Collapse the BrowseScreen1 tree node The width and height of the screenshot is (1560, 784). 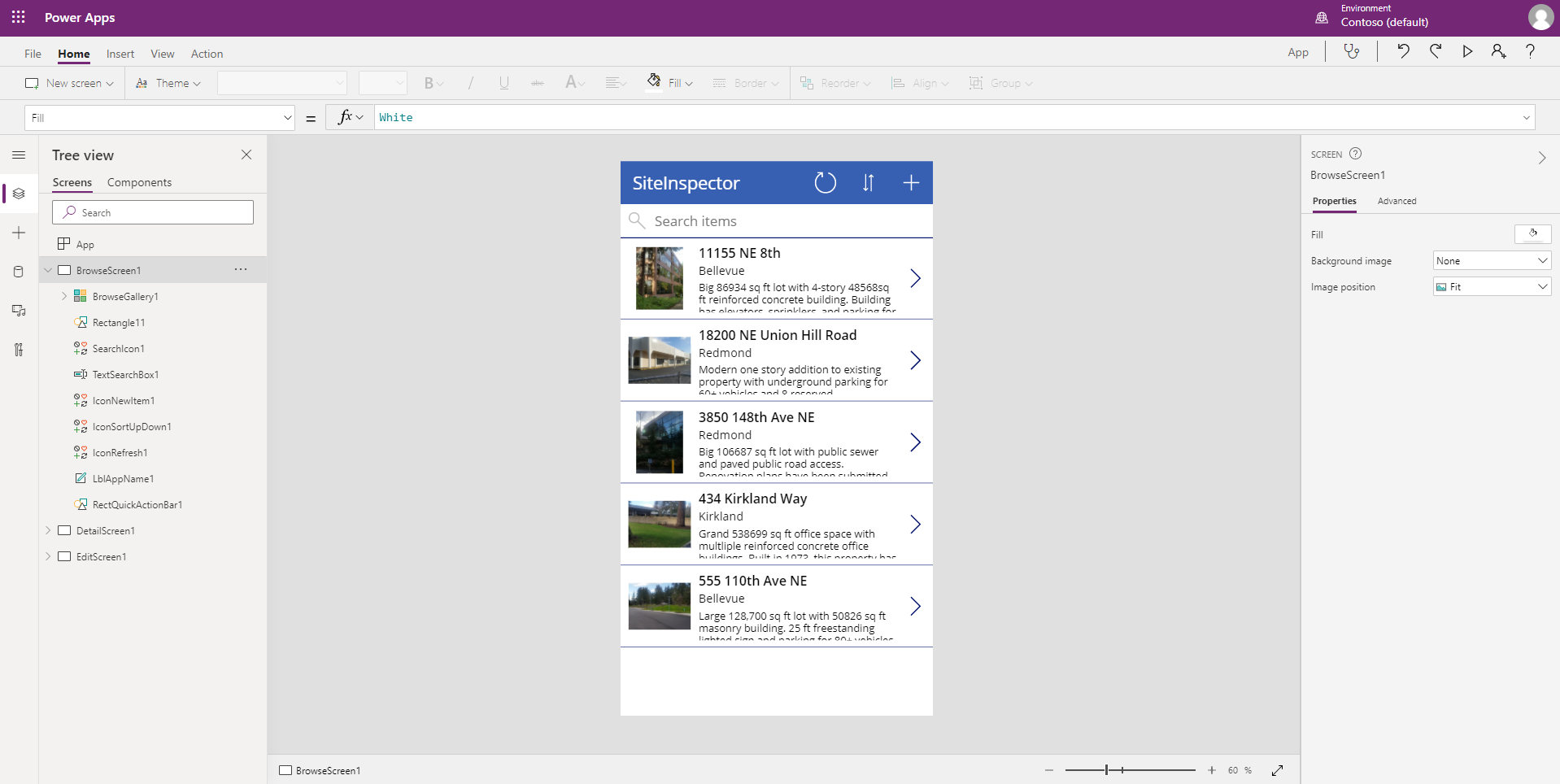click(x=48, y=269)
